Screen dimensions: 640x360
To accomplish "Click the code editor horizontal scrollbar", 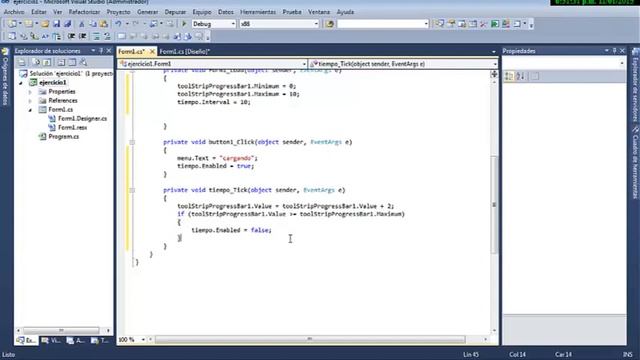I will click(x=310, y=340).
